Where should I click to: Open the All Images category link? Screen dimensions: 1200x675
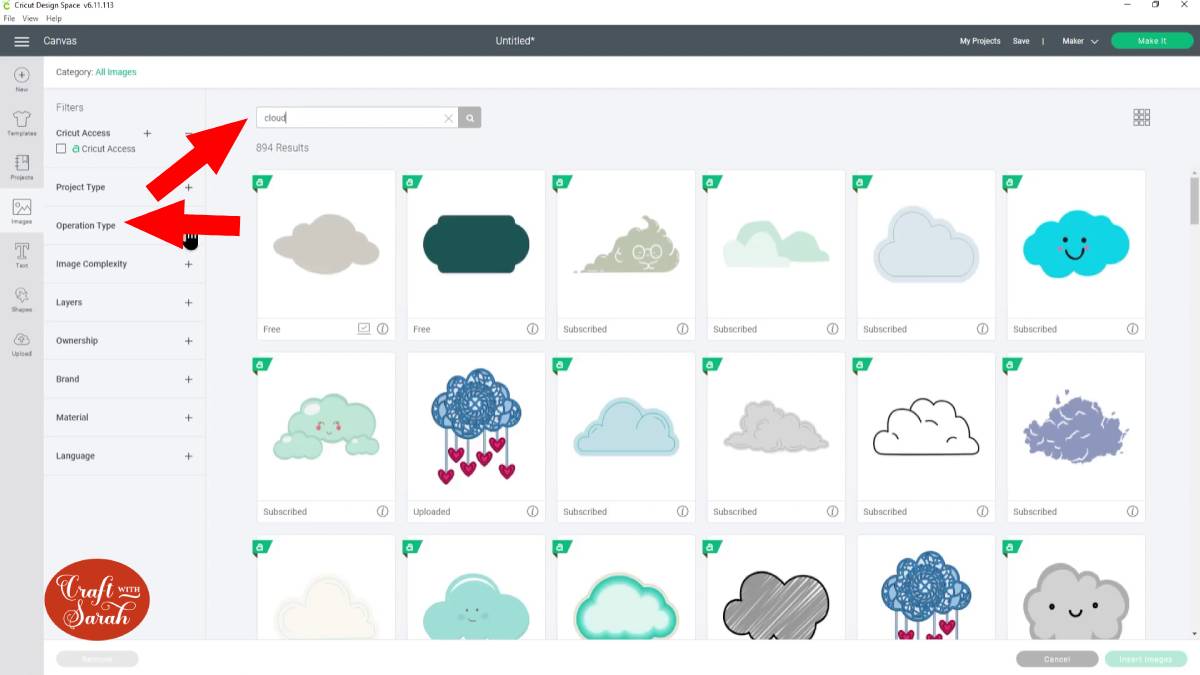pyautogui.click(x=116, y=72)
